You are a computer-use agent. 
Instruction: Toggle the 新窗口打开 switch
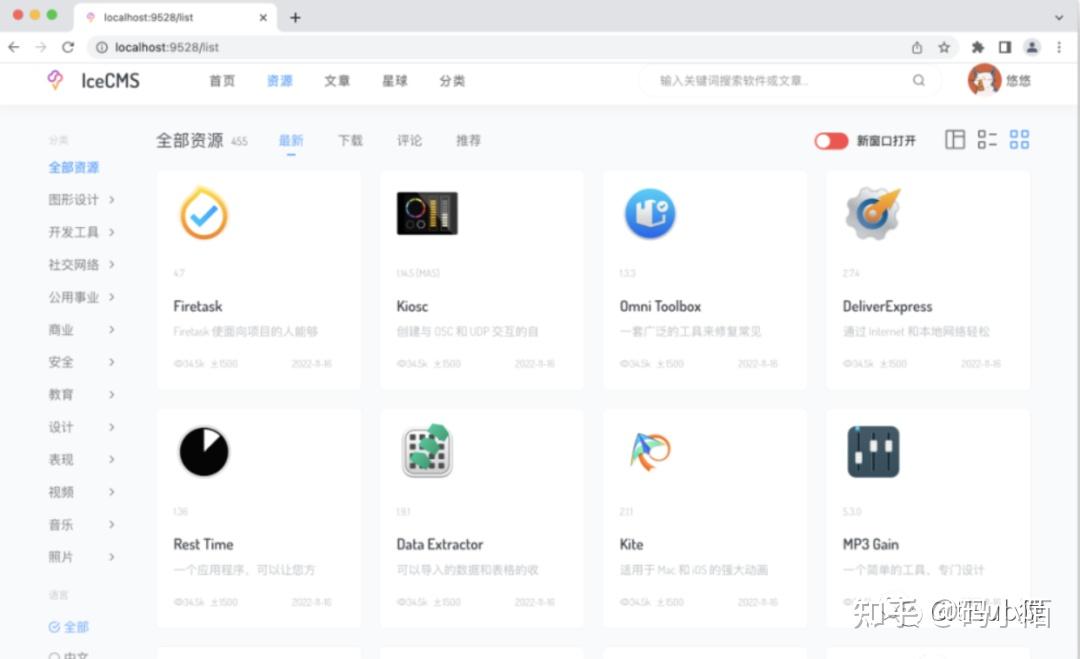831,140
